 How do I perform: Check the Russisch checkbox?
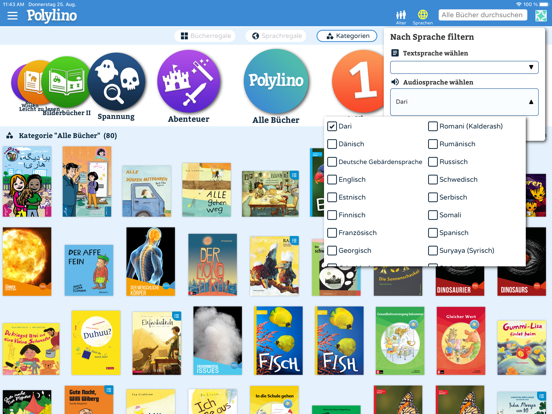click(x=433, y=162)
